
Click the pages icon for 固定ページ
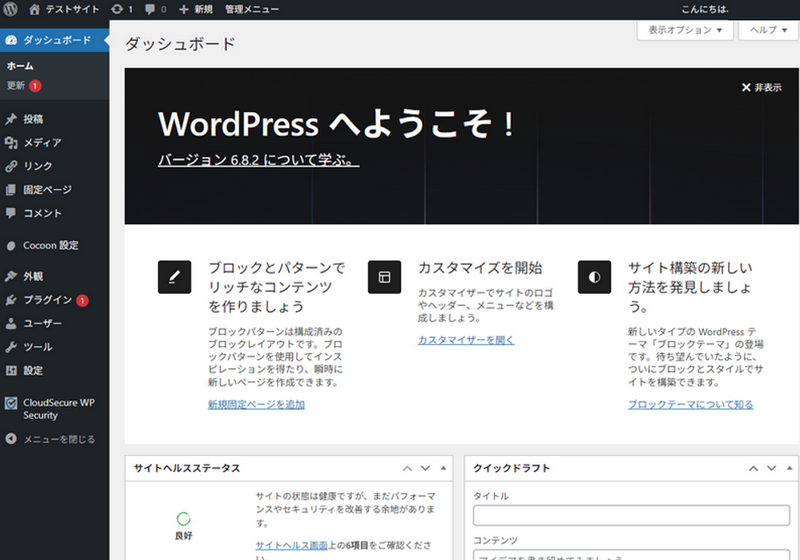(x=11, y=190)
